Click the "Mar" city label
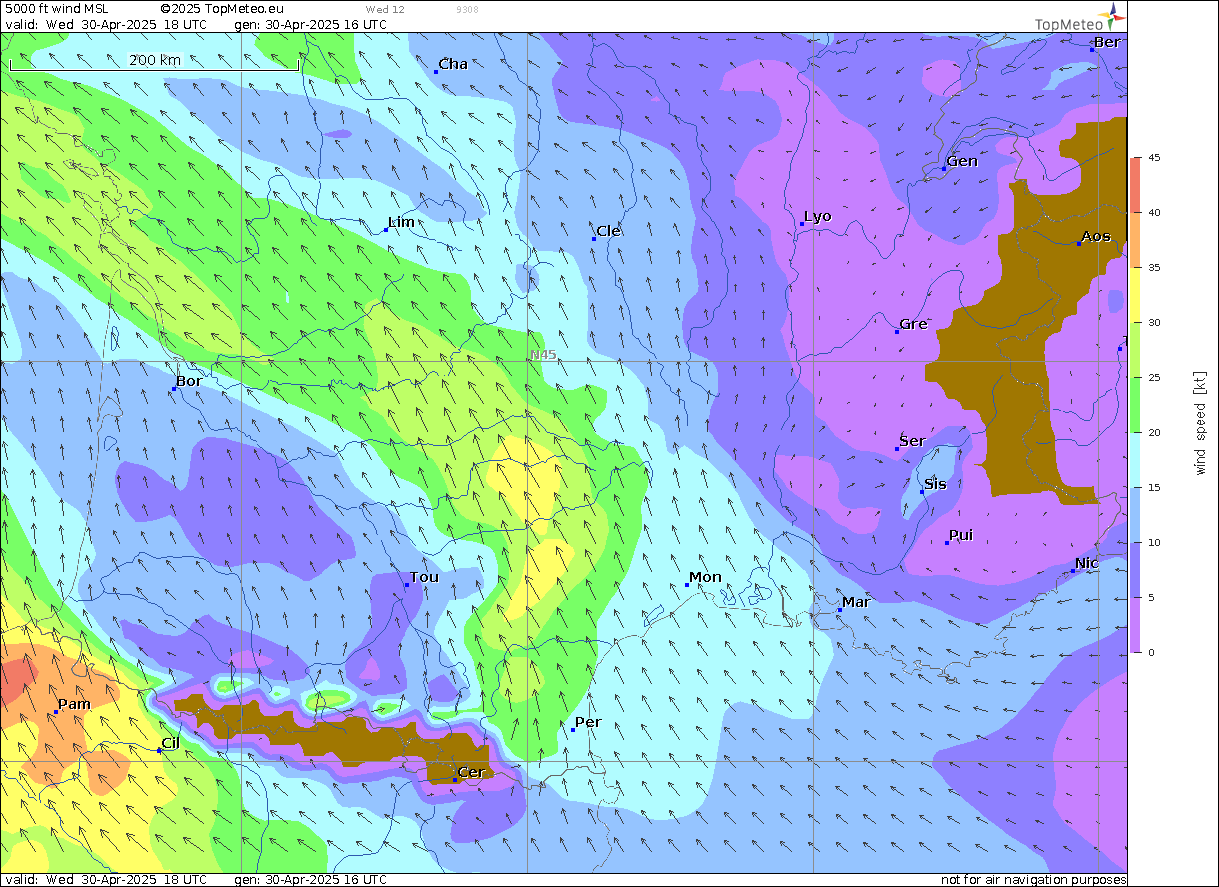This screenshot has height=887, width=1219. click(x=856, y=602)
